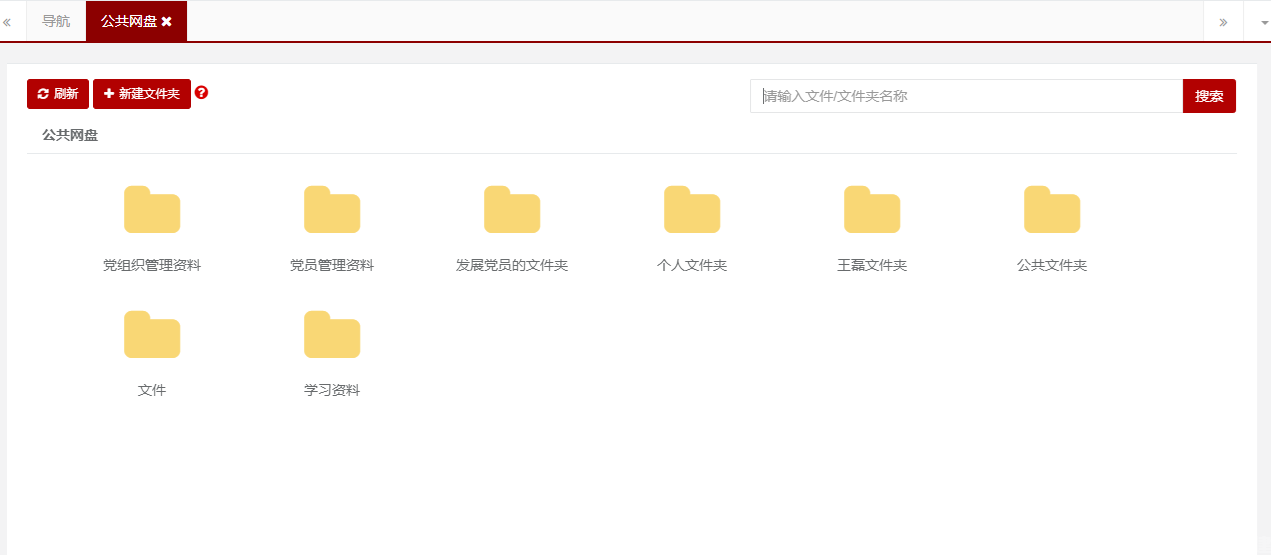The width and height of the screenshot is (1271, 555).
Task: Click the 发展党员的文件夹 folder name
Action: click(512, 265)
